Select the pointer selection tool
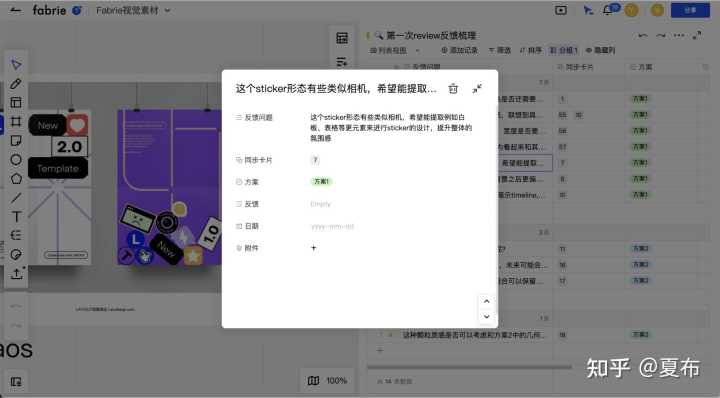Image resolution: width=720 pixels, height=398 pixels. click(x=16, y=64)
